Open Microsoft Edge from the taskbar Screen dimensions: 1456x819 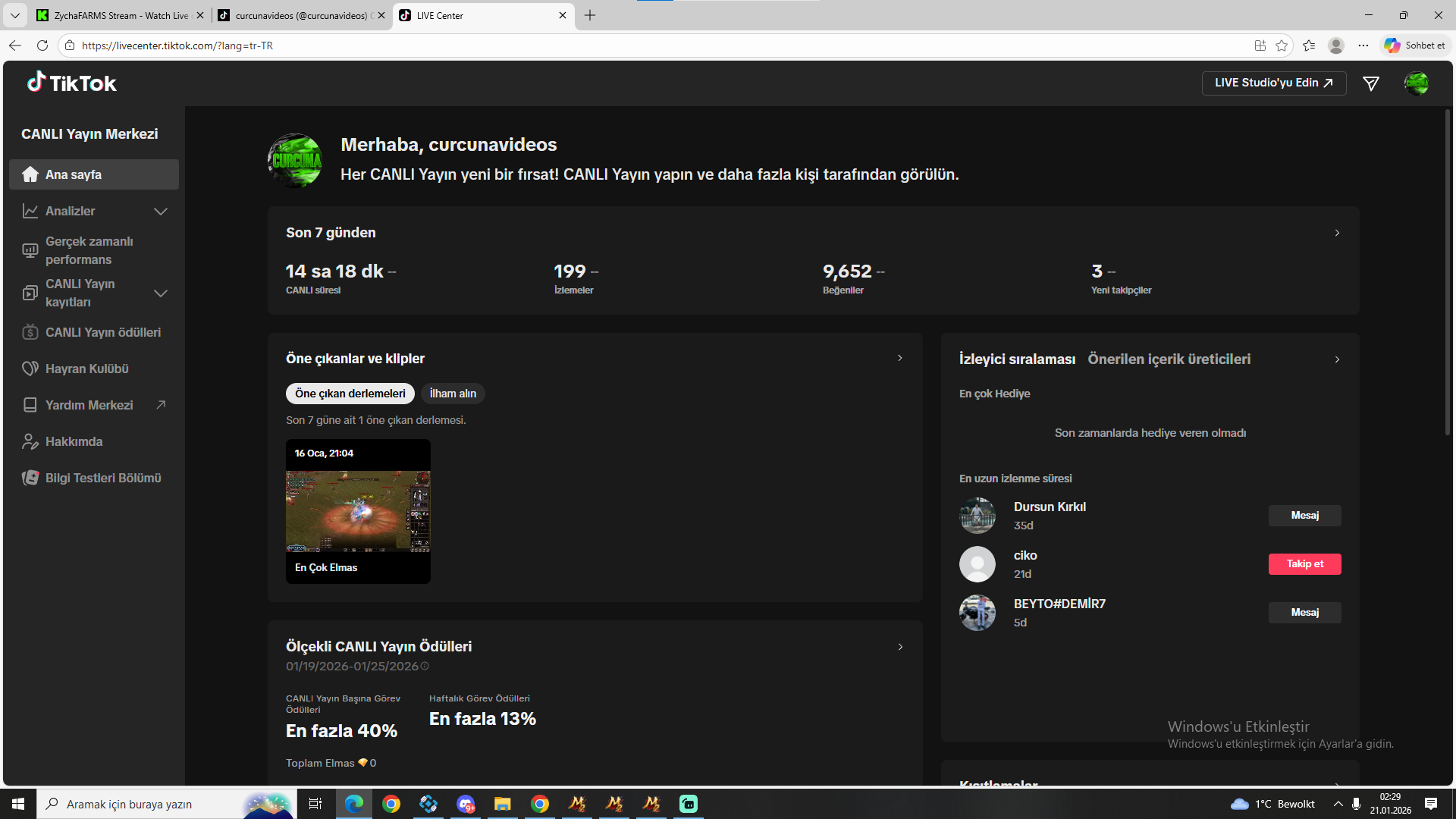click(x=354, y=804)
